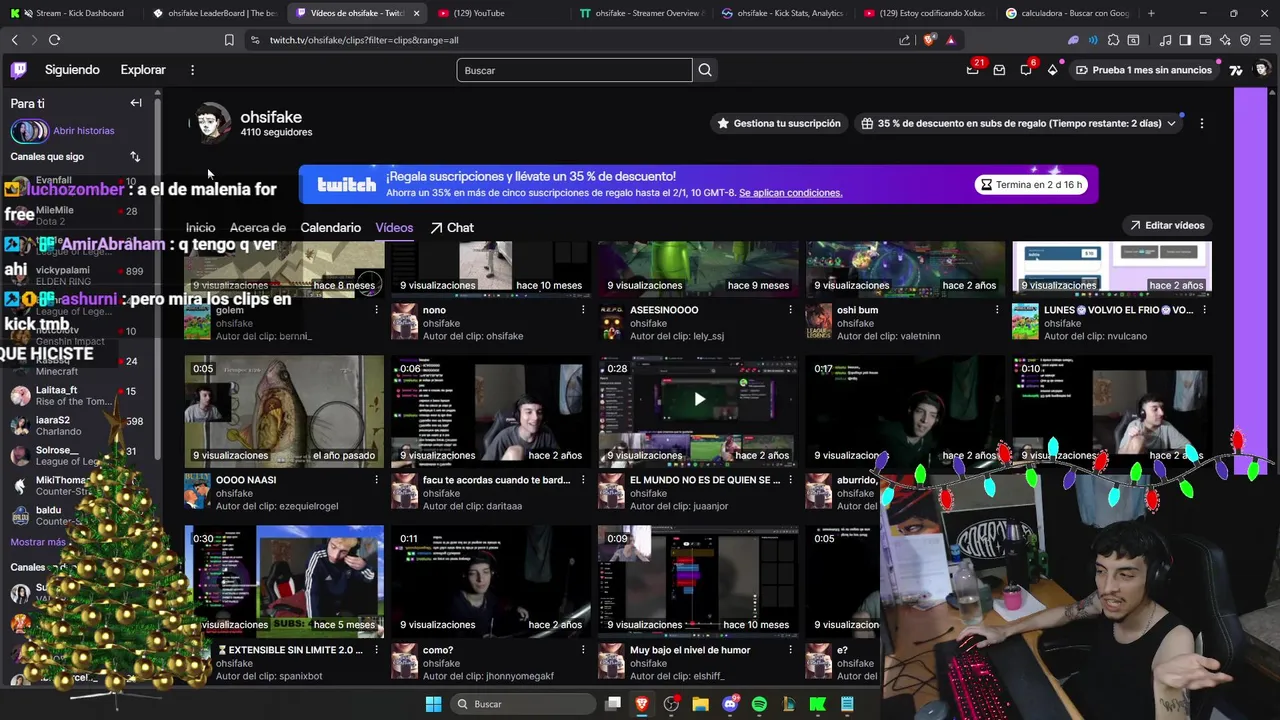Viewport: 1280px width, 720px height.
Task: Click the share page icon in address bar
Action: pyautogui.click(x=905, y=40)
